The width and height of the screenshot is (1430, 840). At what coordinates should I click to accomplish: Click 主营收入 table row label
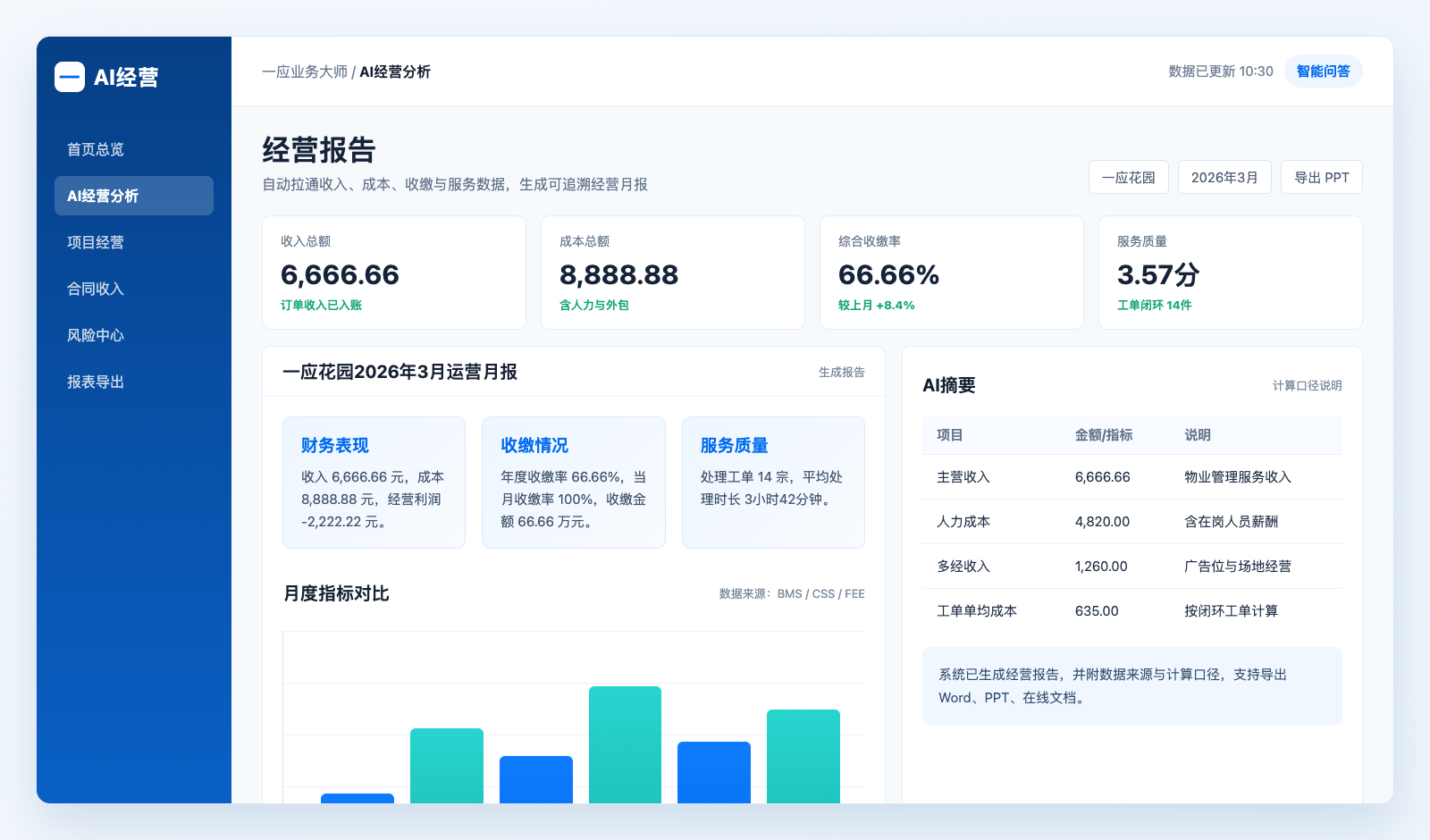click(x=963, y=477)
